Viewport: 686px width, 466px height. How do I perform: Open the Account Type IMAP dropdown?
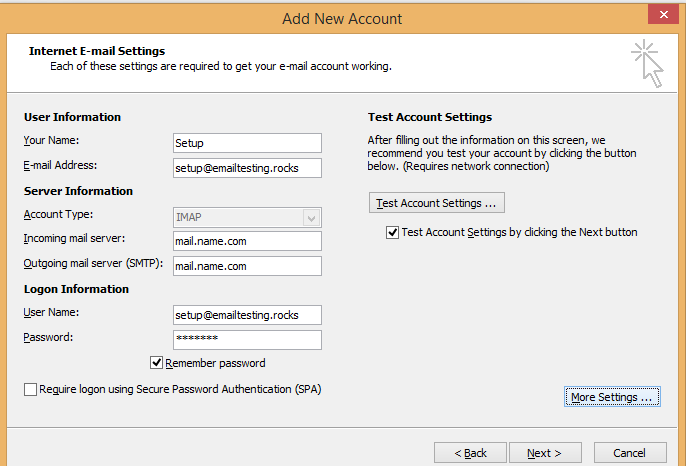click(247, 217)
